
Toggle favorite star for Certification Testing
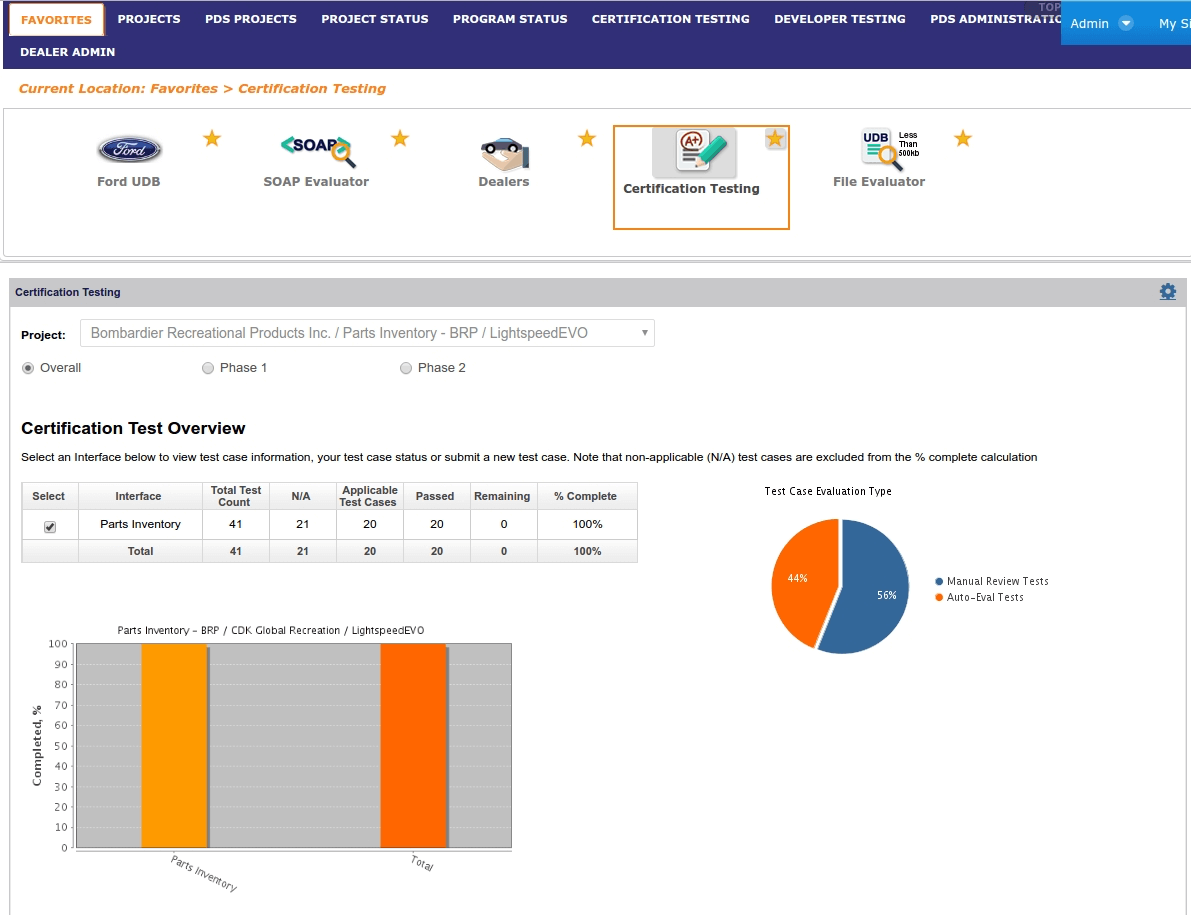click(x=775, y=138)
